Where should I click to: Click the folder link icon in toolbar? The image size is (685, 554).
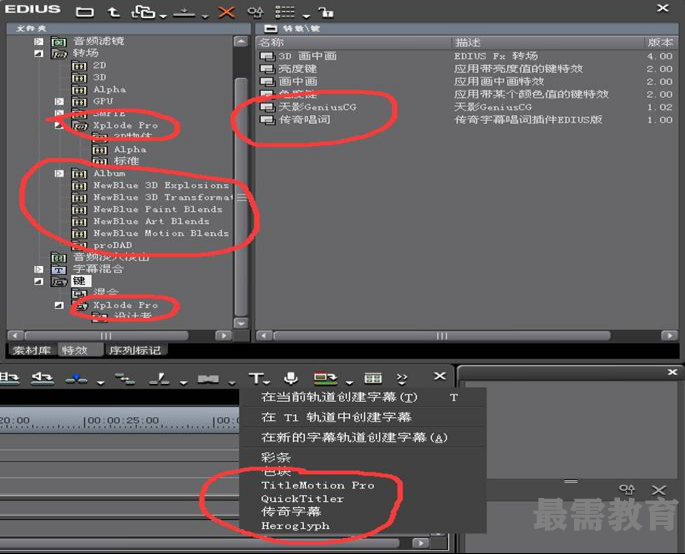pos(143,12)
